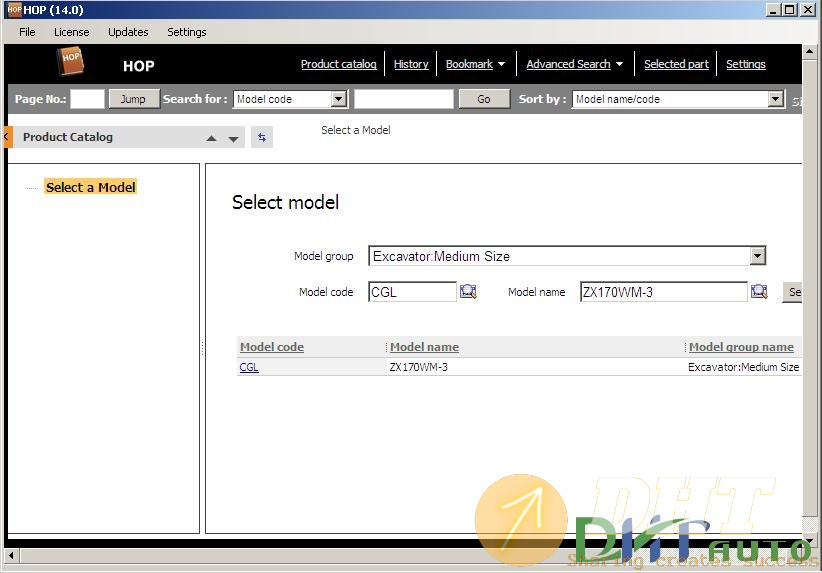Open the Settings menu in menu bar
822x573 pixels.
(x=187, y=32)
